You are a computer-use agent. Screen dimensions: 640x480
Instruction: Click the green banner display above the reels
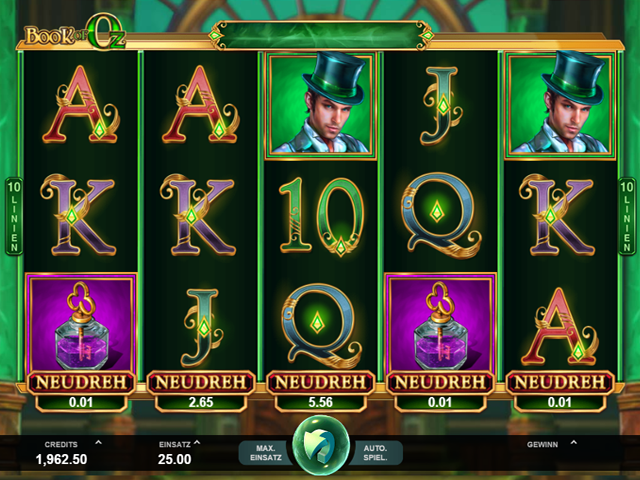coord(321,36)
